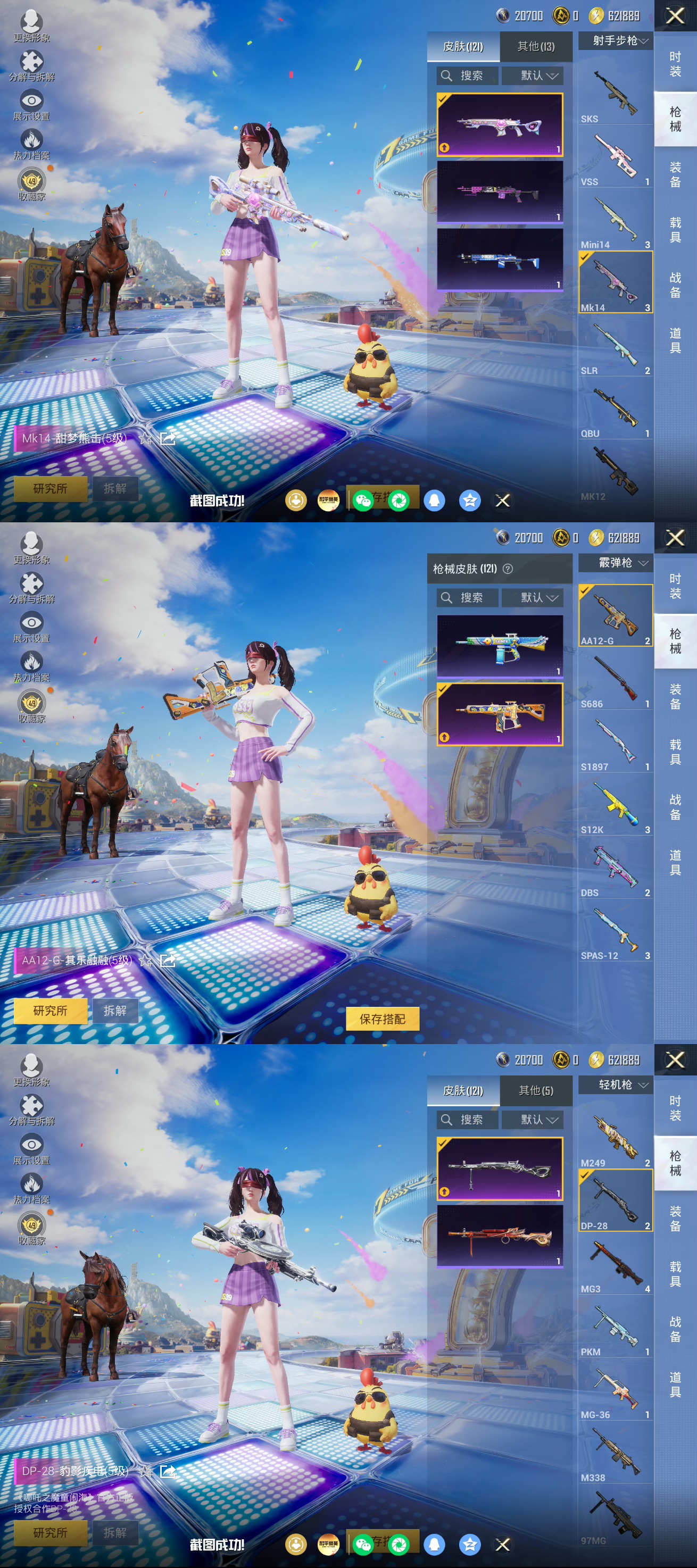697x1568 pixels.
Task: Share to Qzone in Mk14 screenshot share bar
Action: click(x=470, y=501)
